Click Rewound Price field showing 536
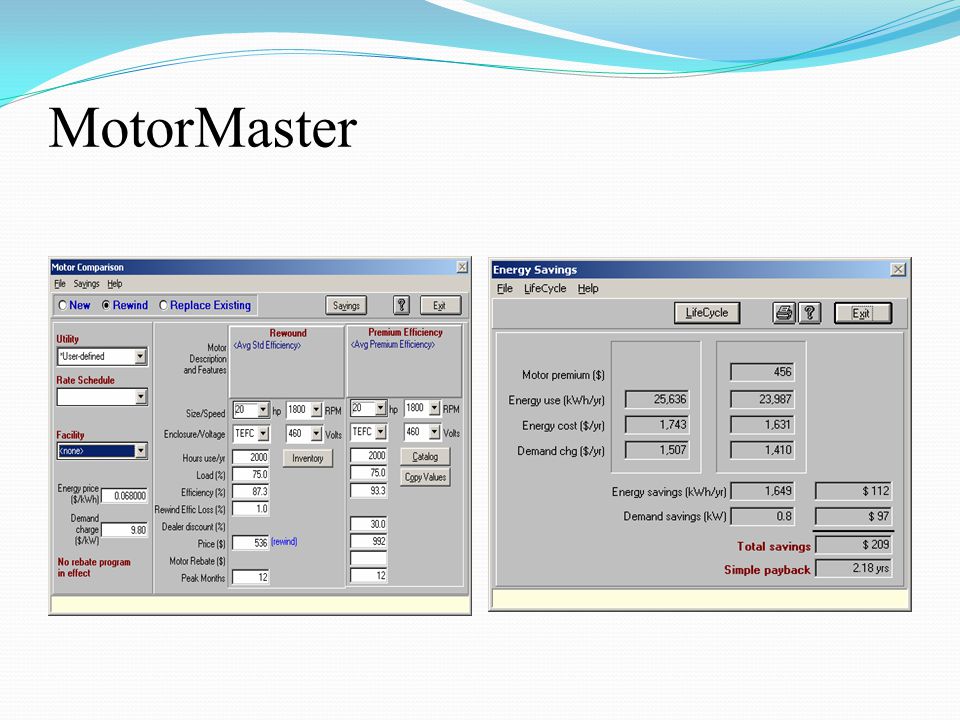 pos(251,542)
